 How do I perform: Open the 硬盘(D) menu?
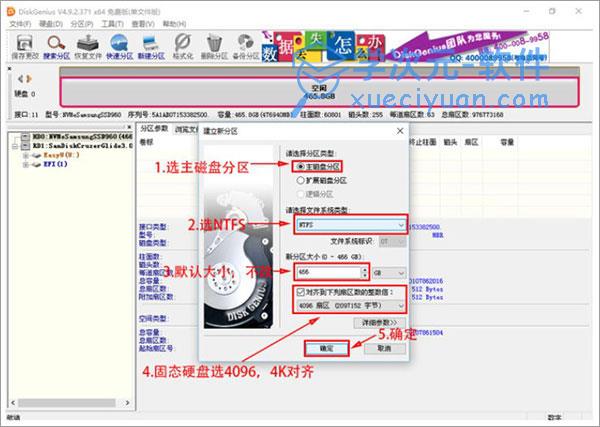pyautogui.click(x=51, y=24)
